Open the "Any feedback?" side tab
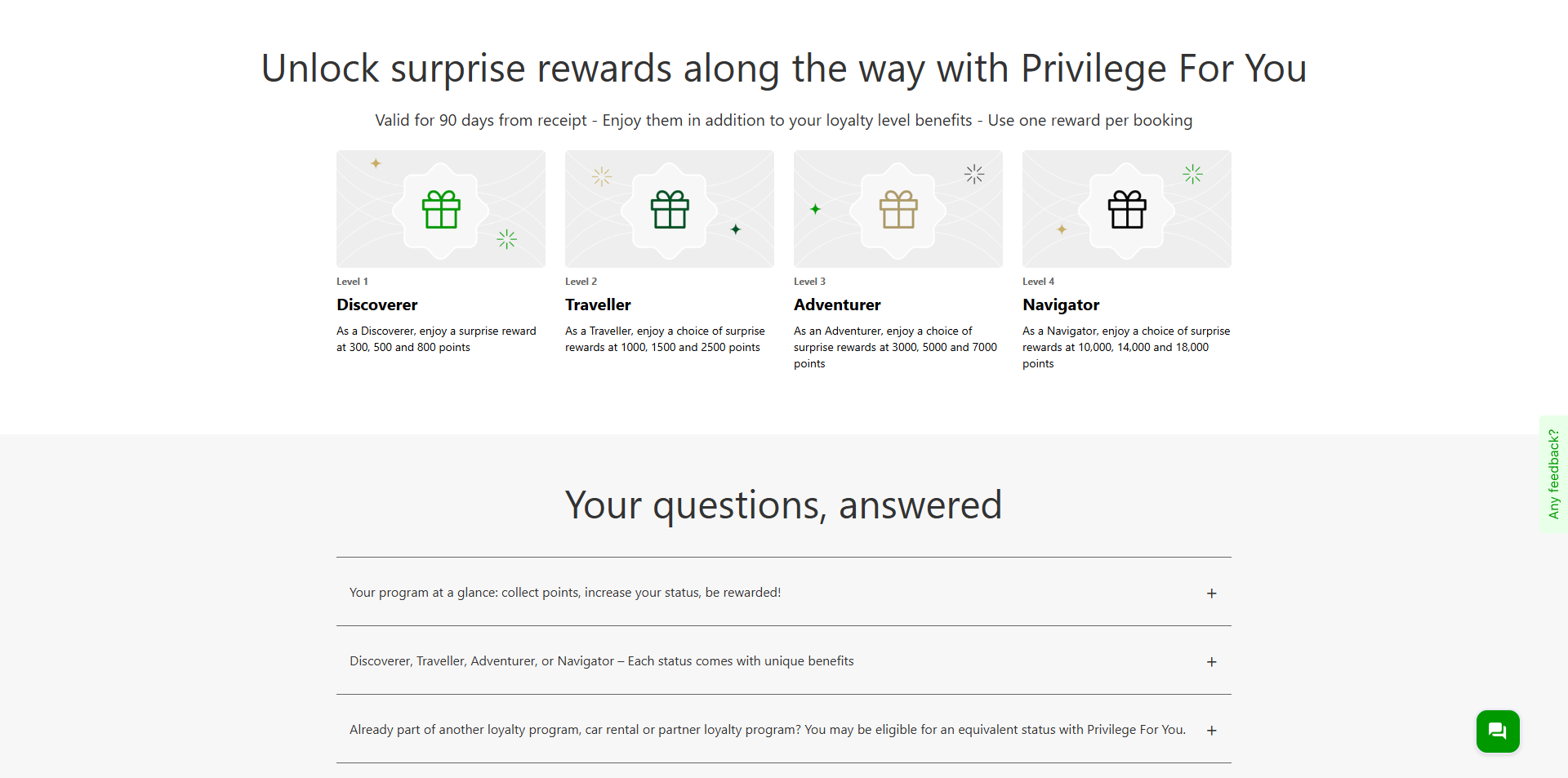 click(1553, 474)
